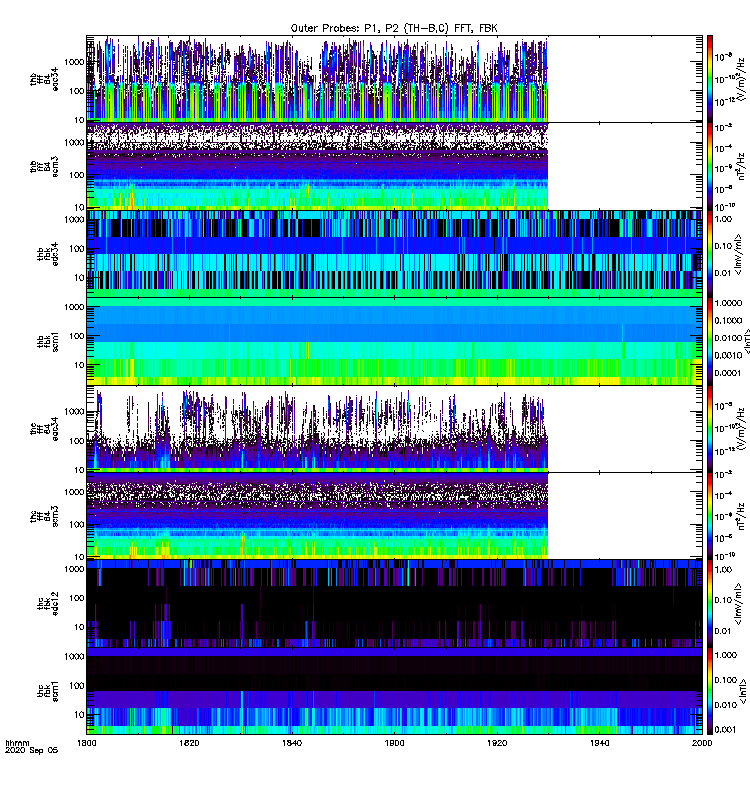Click the color bar for thb fff edc34 panel
This screenshot has height=800, width=750.
[709, 79]
